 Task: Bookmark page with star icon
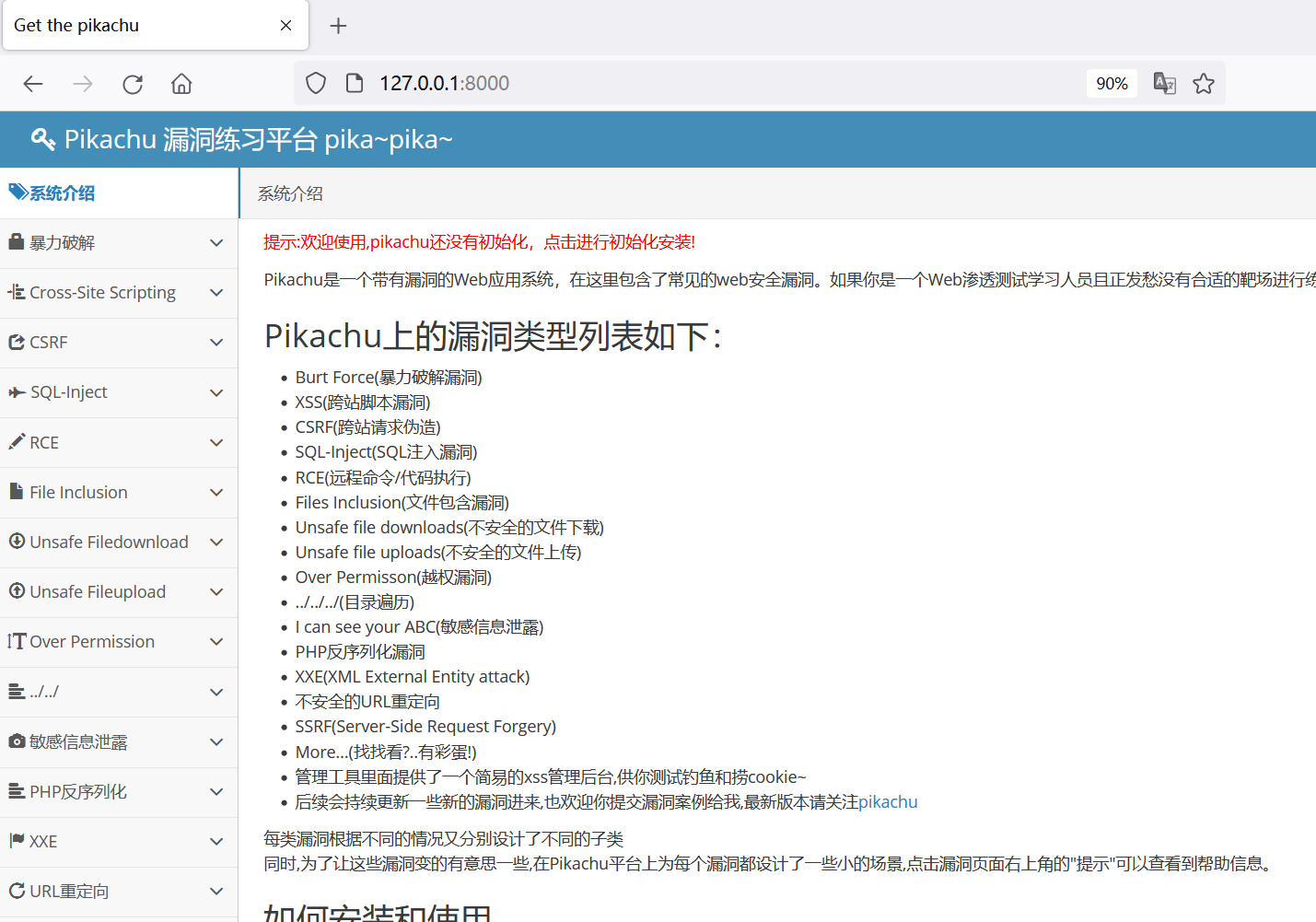[x=1204, y=84]
